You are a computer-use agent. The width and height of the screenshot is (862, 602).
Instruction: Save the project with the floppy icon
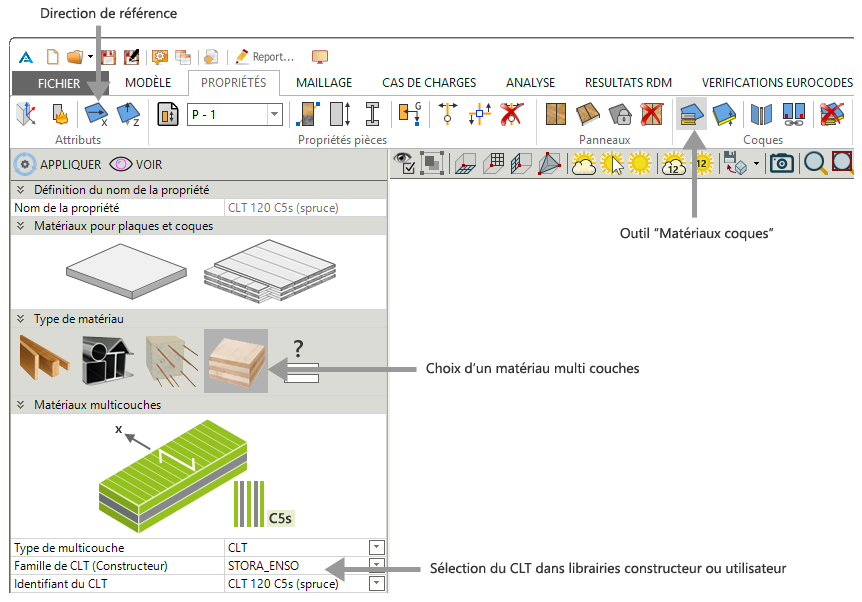coord(108,57)
